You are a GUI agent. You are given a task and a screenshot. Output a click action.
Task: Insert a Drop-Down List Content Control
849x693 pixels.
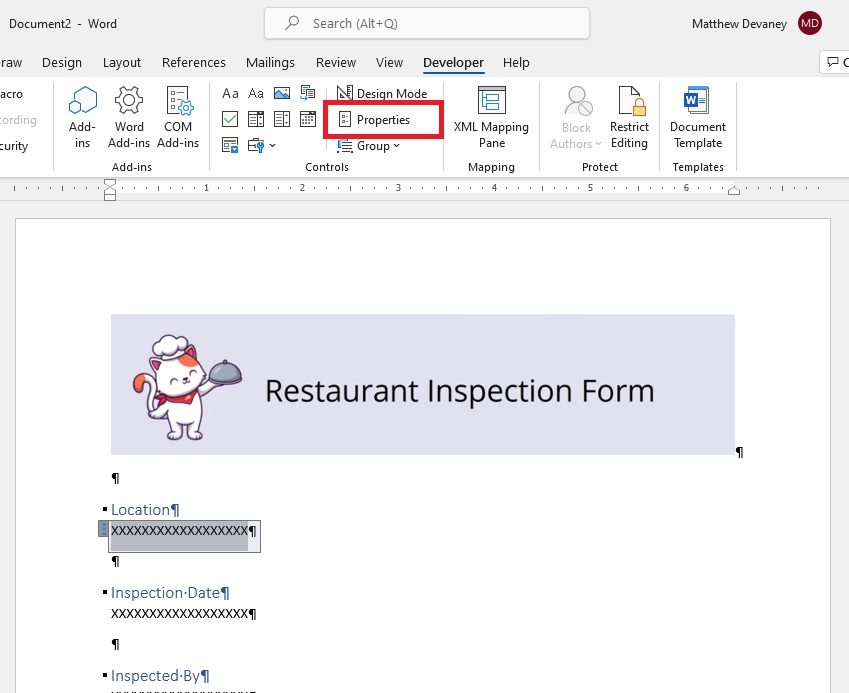pyautogui.click(x=282, y=119)
